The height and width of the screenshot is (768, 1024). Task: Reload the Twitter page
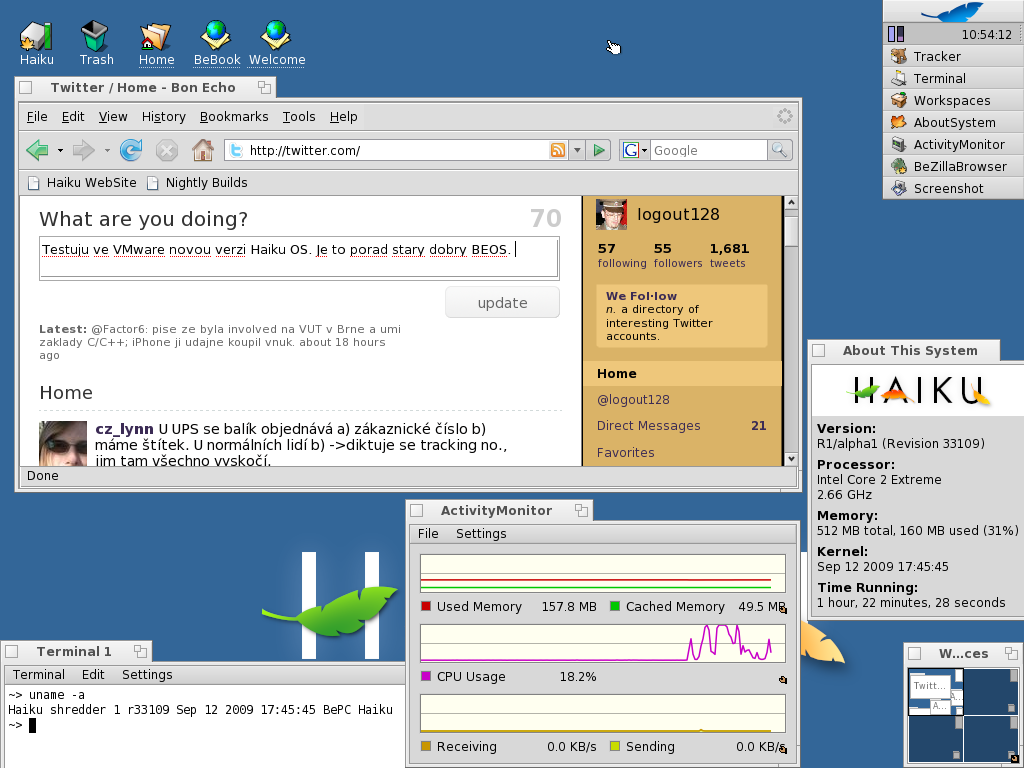[x=131, y=150]
